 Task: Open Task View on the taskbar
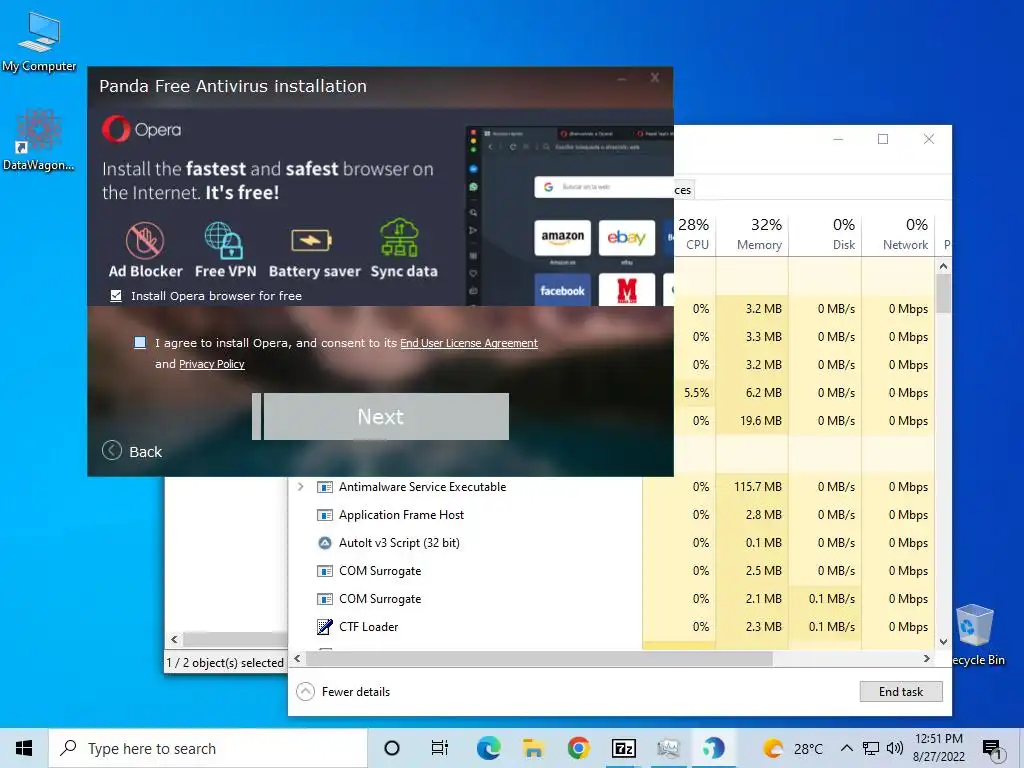(x=440, y=748)
